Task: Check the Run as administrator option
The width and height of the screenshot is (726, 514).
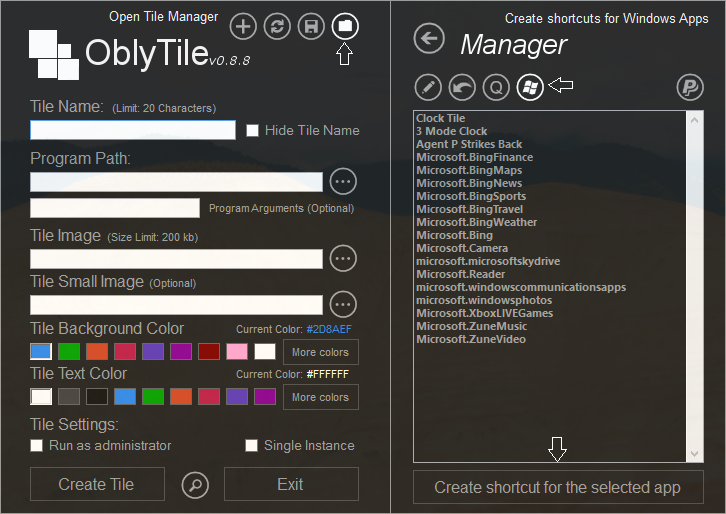Action: (x=37, y=445)
